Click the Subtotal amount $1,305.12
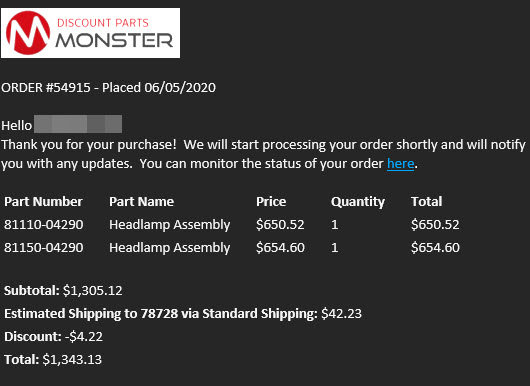Screen dimensions: 530x386 coord(93,291)
